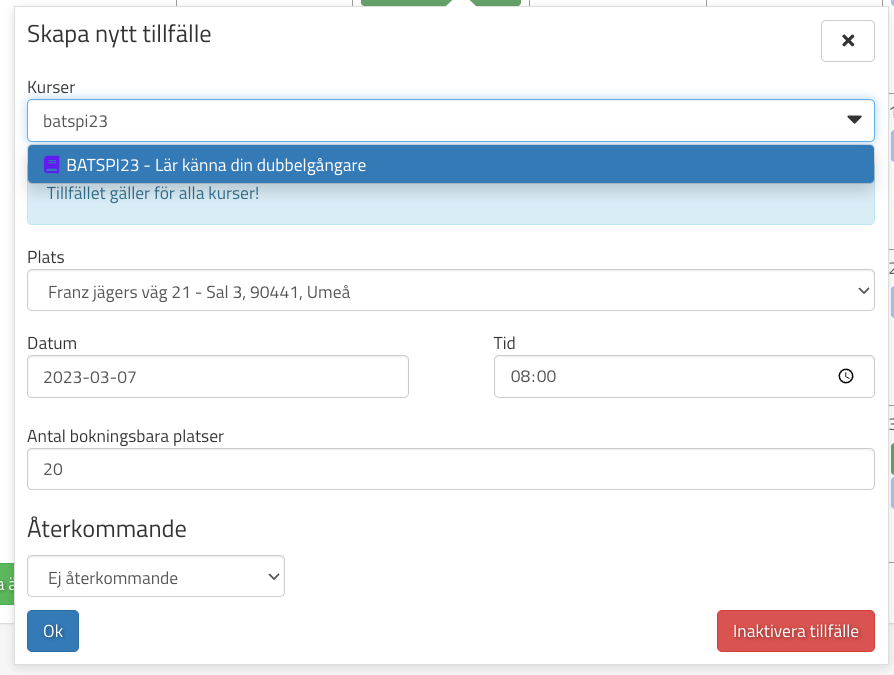The image size is (894, 675).
Task: Click Antal bokningsbara platser field with 20
Action: pyautogui.click(x=450, y=469)
